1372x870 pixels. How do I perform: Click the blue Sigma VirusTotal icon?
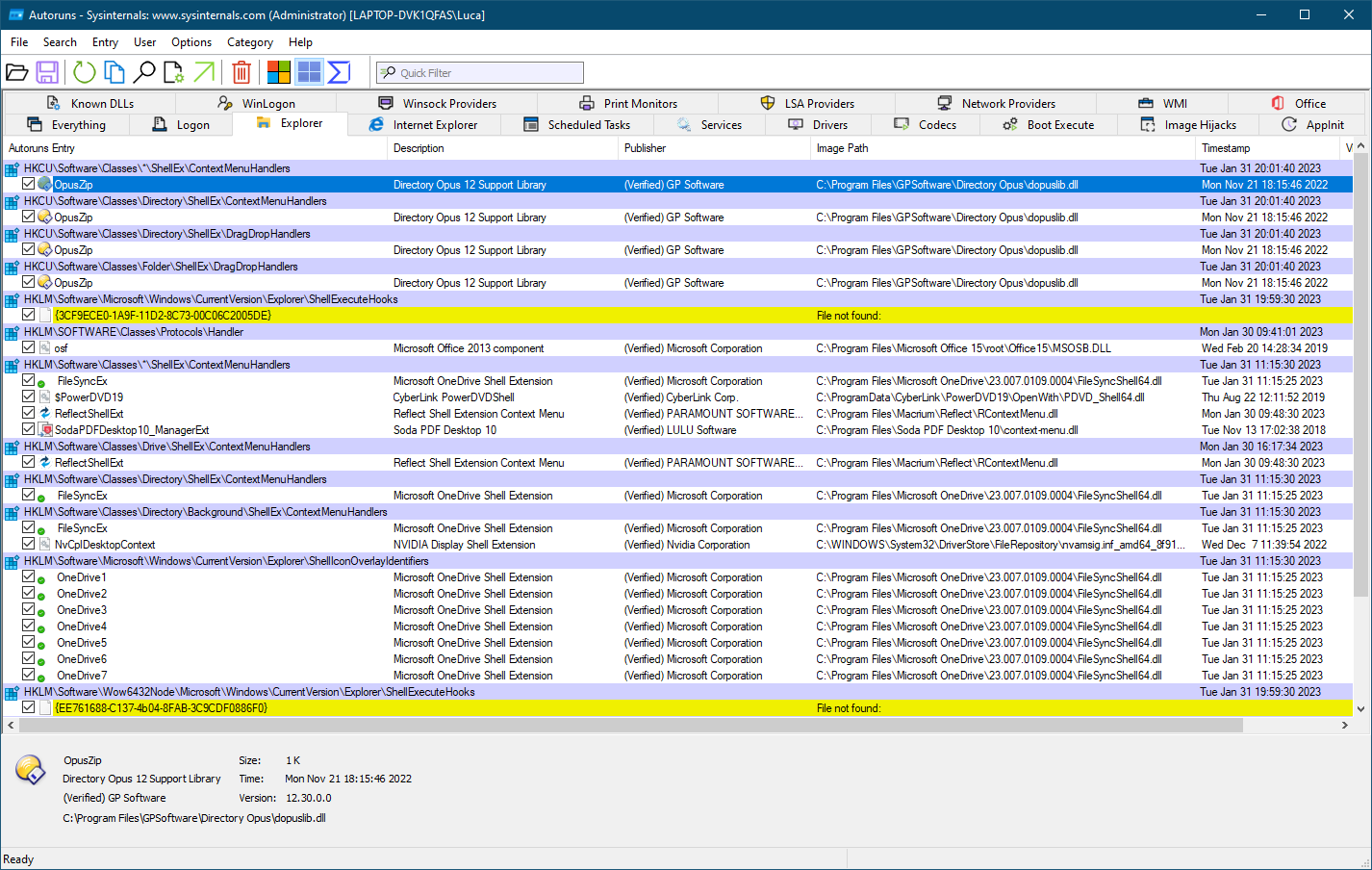(339, 72)
